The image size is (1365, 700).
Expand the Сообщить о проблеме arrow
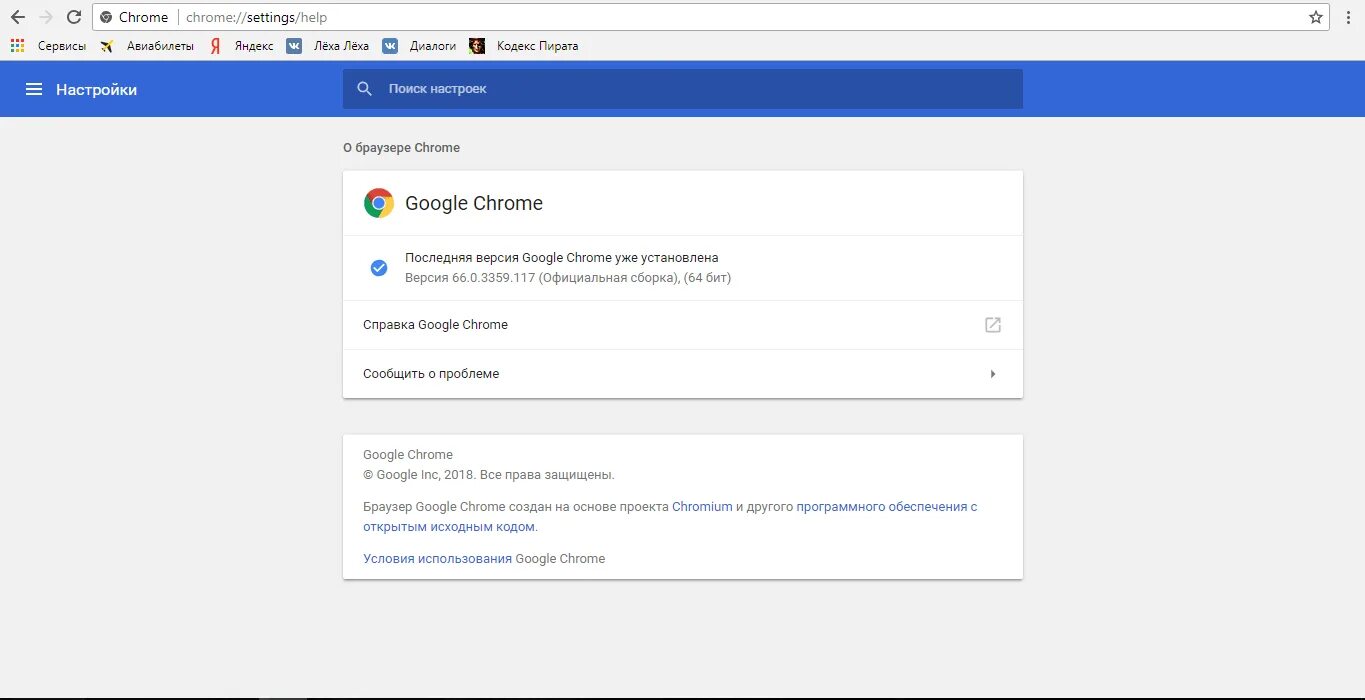click(x=993, y=374)
